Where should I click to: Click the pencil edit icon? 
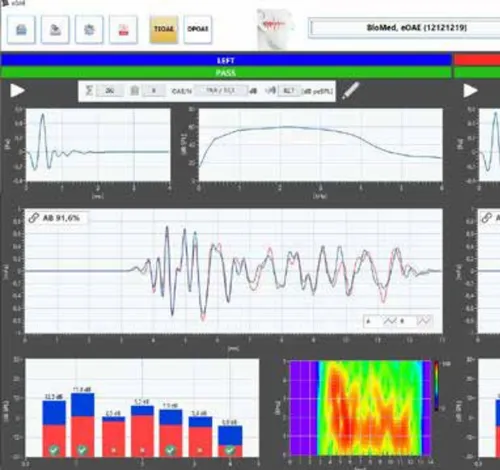(351, 91)
